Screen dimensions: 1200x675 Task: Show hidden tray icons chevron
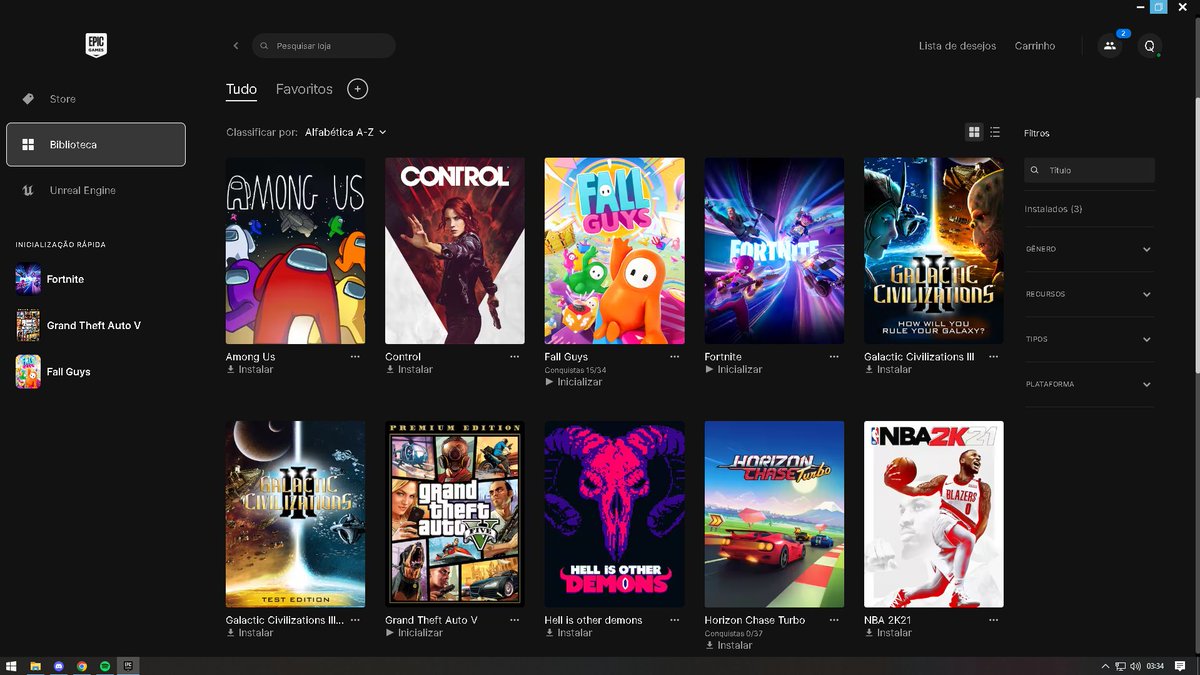[1105, 666]
